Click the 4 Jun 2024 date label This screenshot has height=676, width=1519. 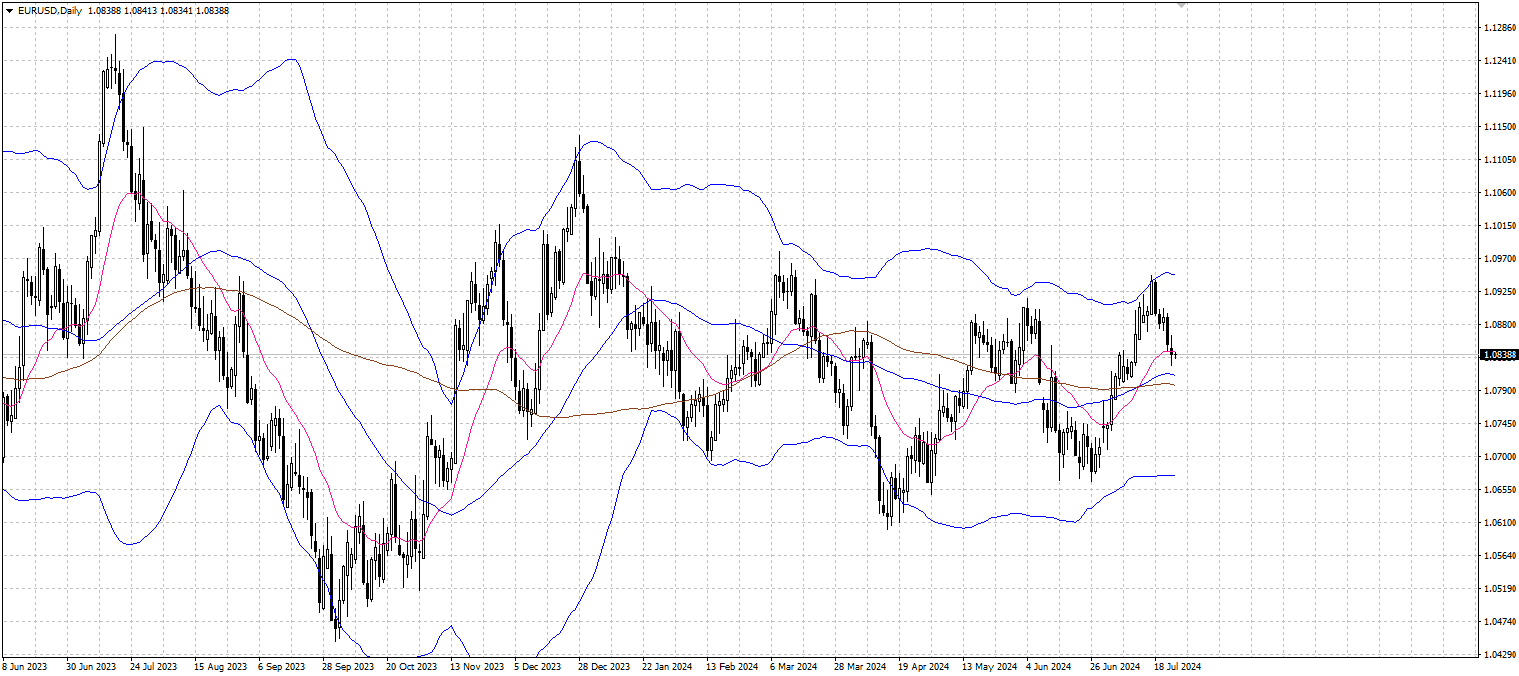coord(1049,666)
